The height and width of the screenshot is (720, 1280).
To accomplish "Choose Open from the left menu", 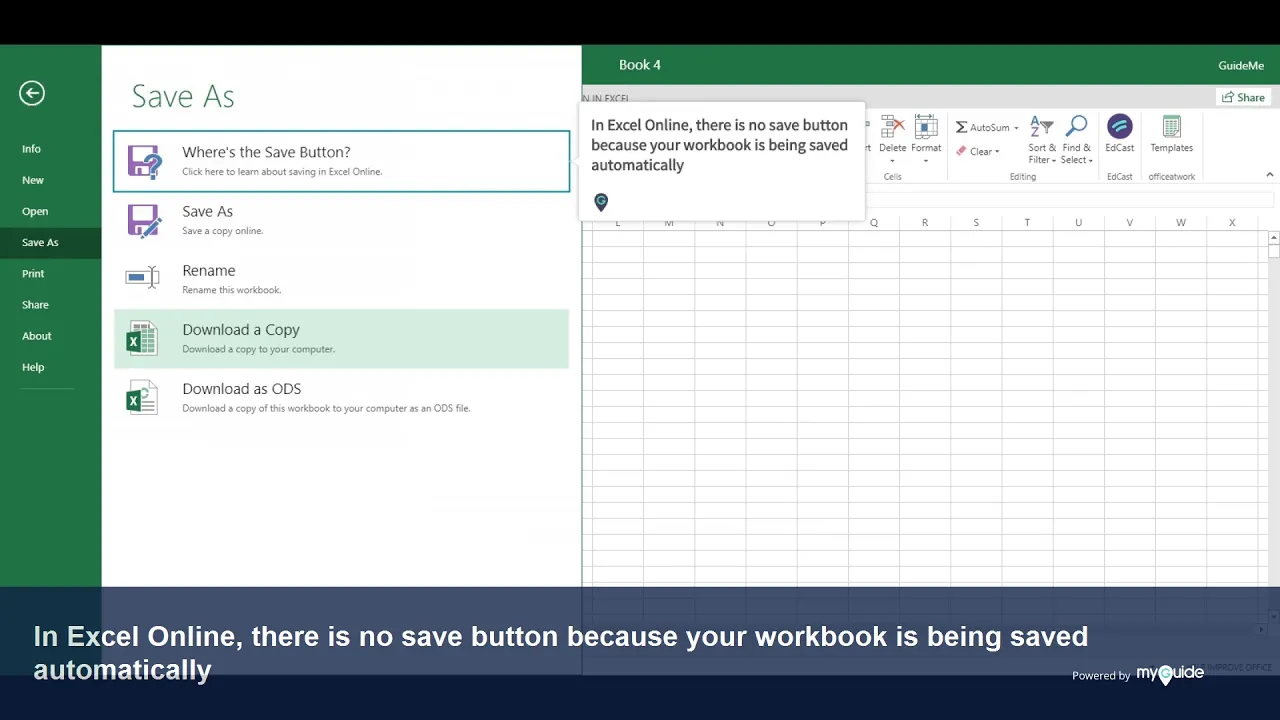I will (35, 211).
